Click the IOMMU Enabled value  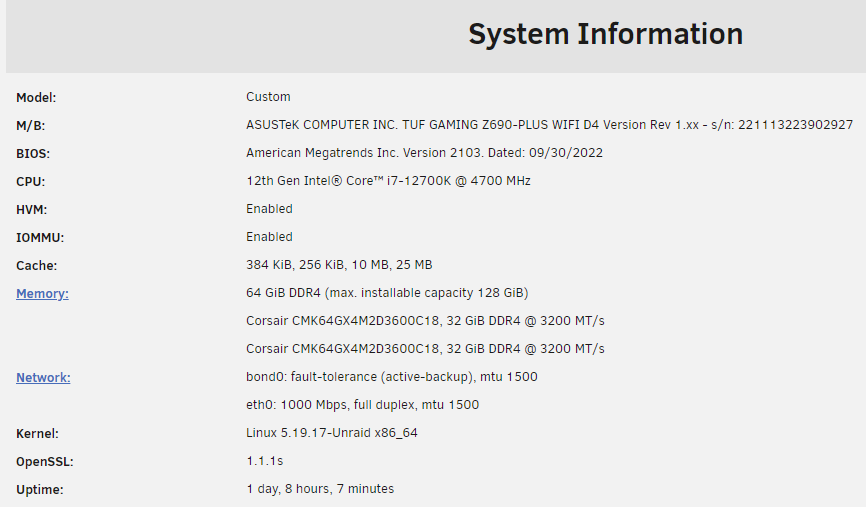[x=269, y=237]
